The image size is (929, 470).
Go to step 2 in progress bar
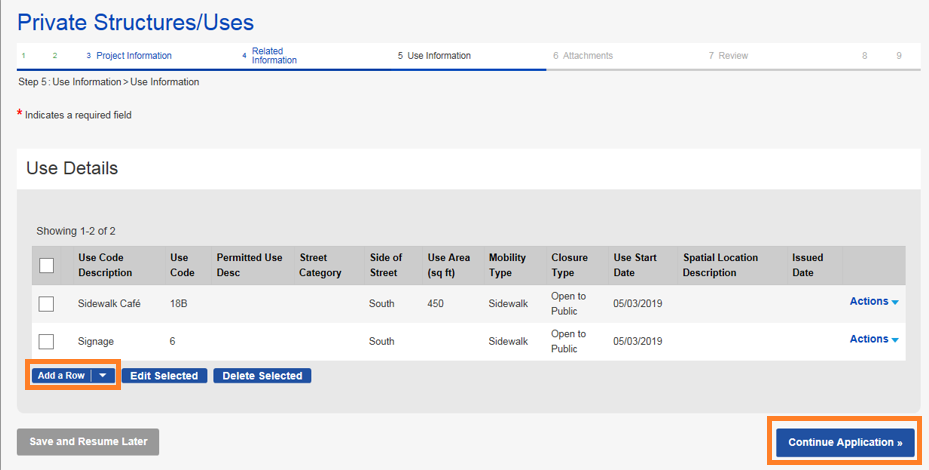55,56
